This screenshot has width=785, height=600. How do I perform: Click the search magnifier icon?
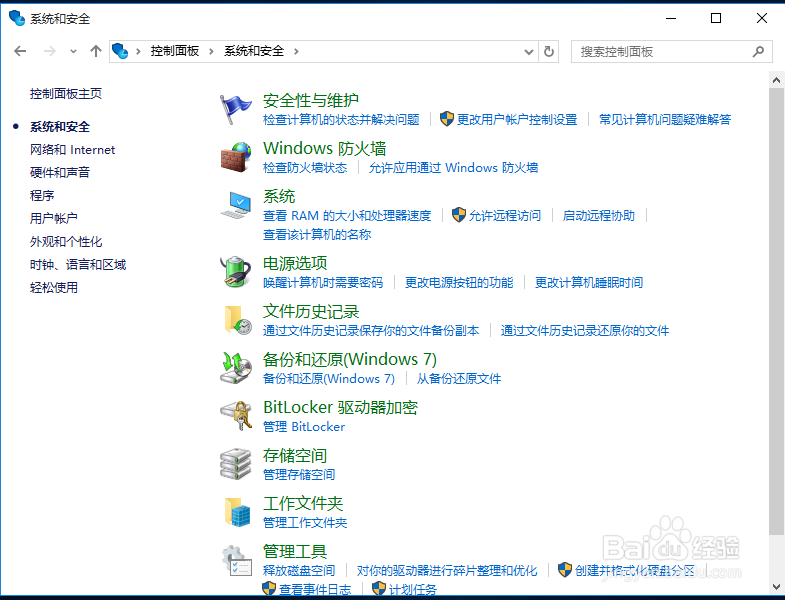click(758, 52)
